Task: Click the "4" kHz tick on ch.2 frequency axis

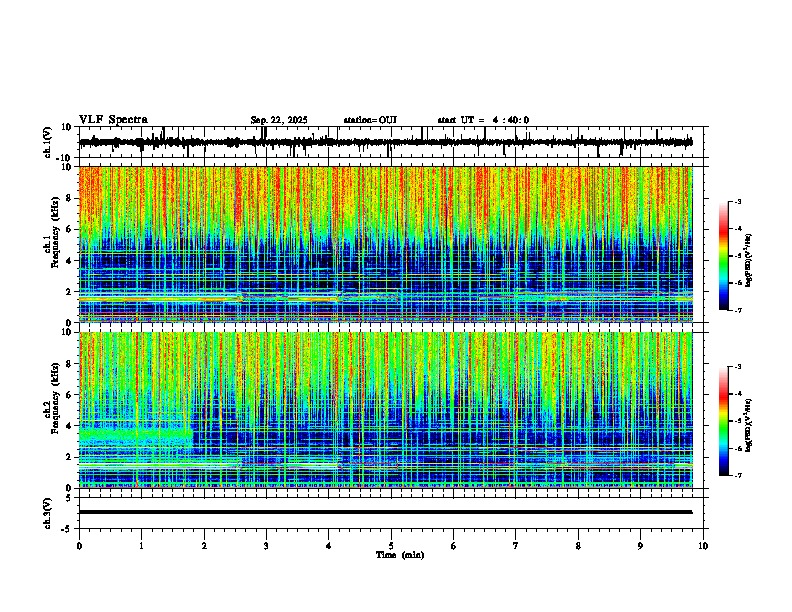Action: point(70,426)
